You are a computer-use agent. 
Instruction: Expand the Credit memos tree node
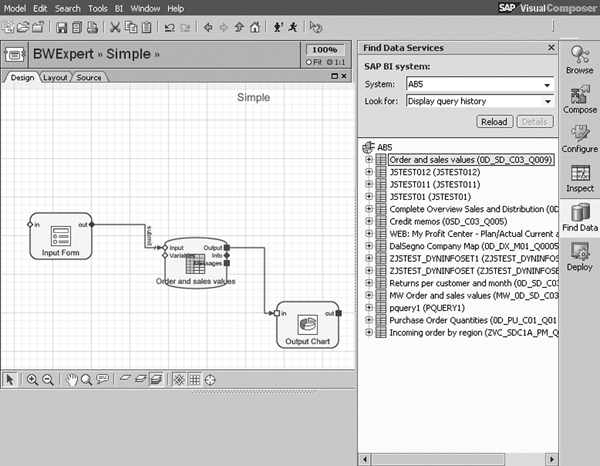369,221
